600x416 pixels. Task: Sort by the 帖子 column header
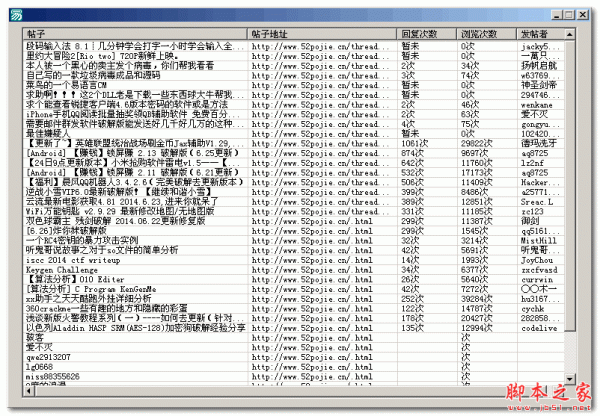pos(135,34)
